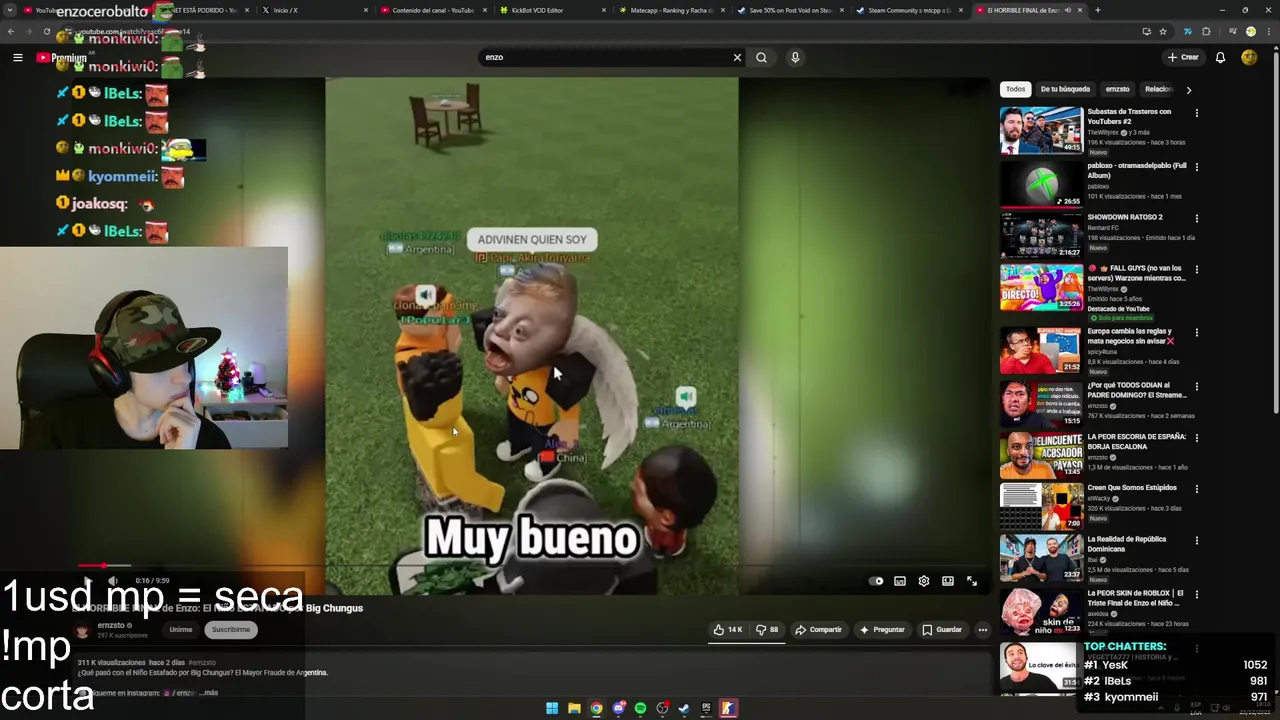Screen dimensions: 1280x720
Task: Open 'Subastas de Trasteros con YouTubers #2' thumbnail
Action: pyautogui.click(x=1041, y=130)
